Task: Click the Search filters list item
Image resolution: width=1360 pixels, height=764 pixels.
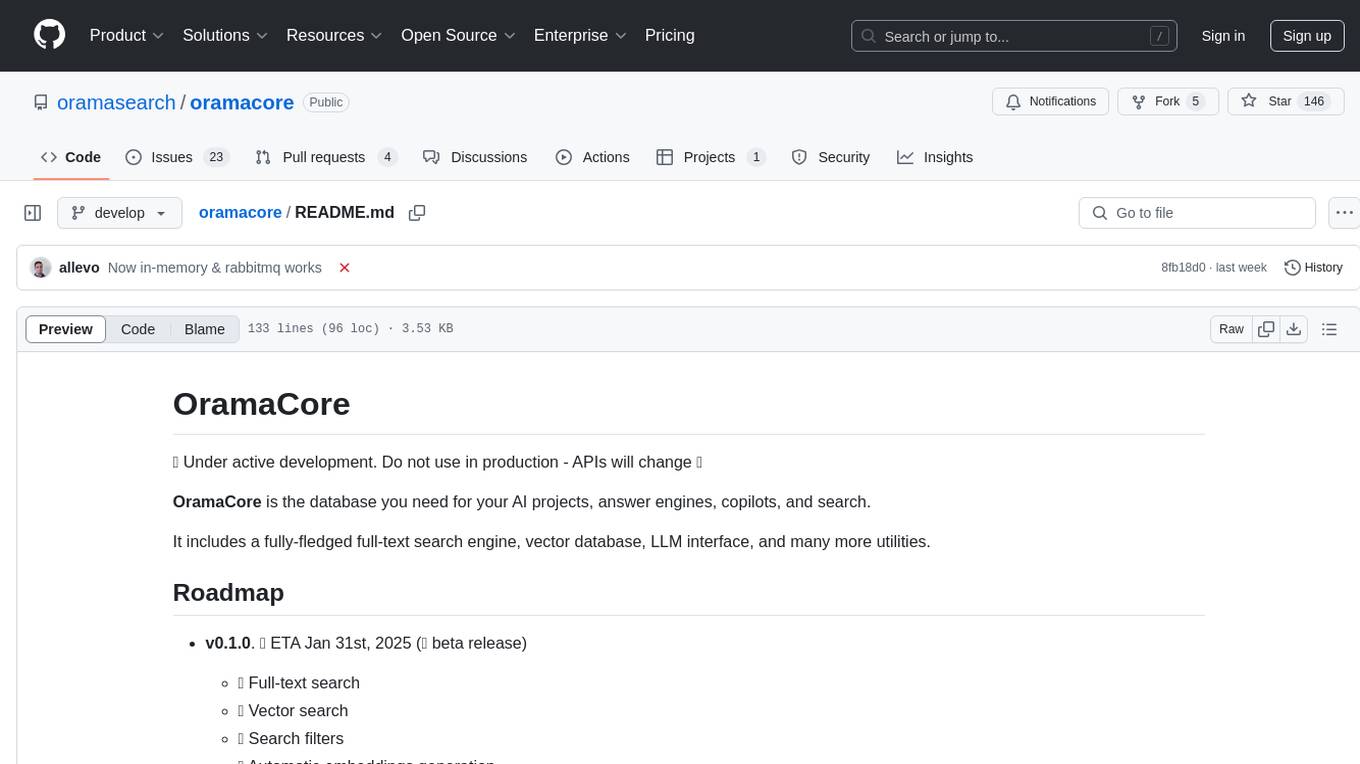Action: point(291,739)
